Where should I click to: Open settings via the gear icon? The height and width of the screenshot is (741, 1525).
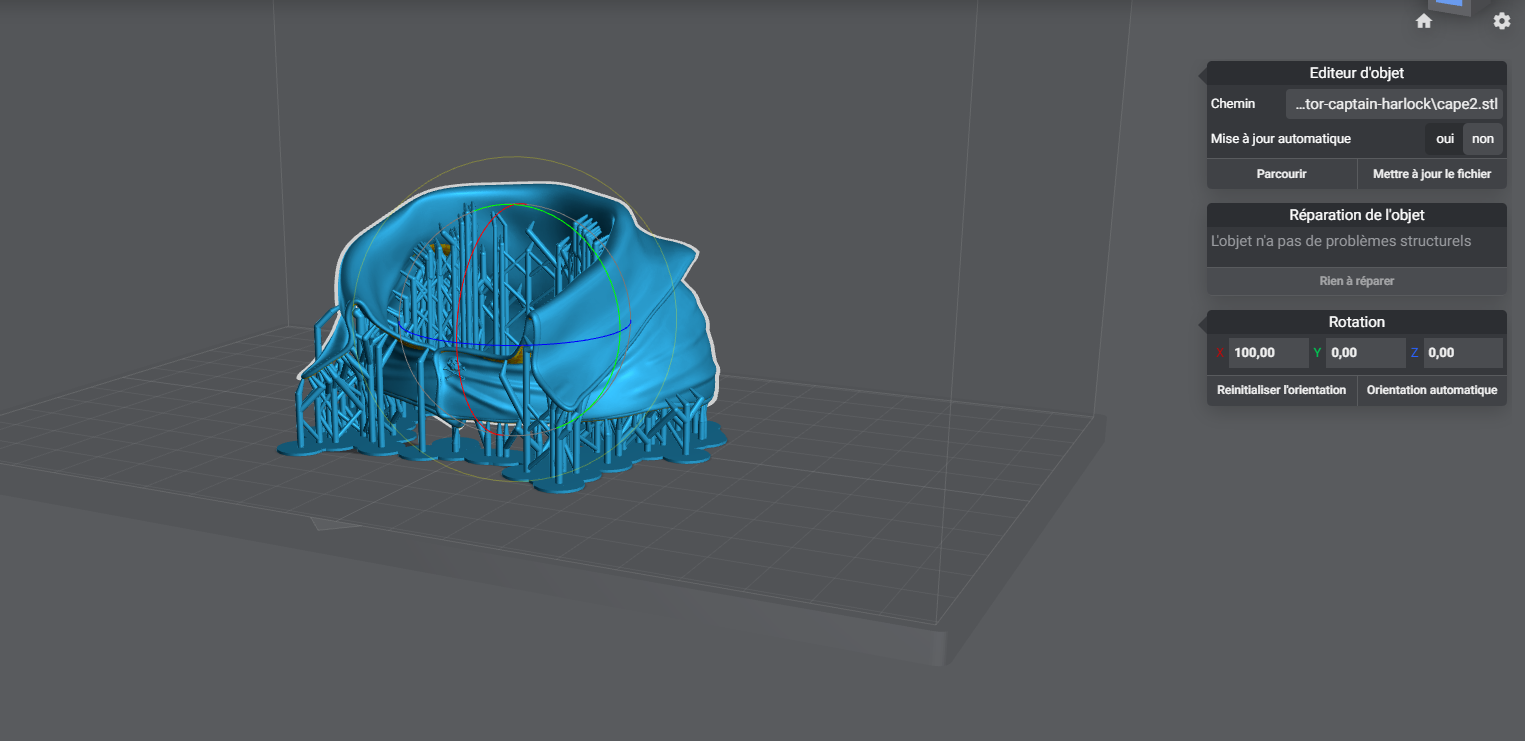[x=1502, y=21]
